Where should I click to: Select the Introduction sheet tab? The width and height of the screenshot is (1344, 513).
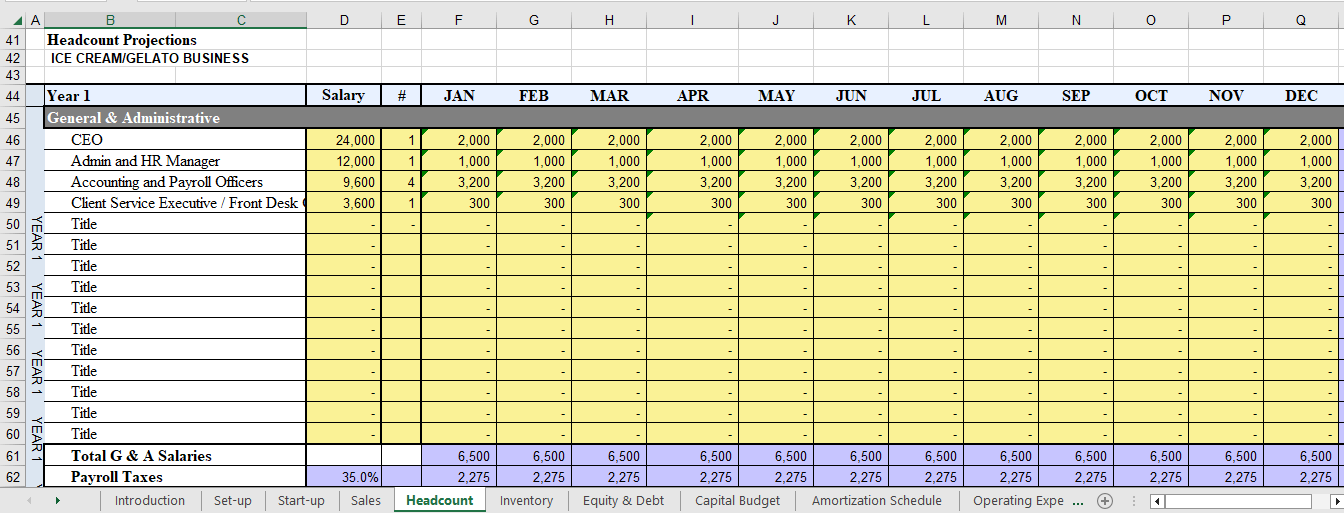point(149,501)
